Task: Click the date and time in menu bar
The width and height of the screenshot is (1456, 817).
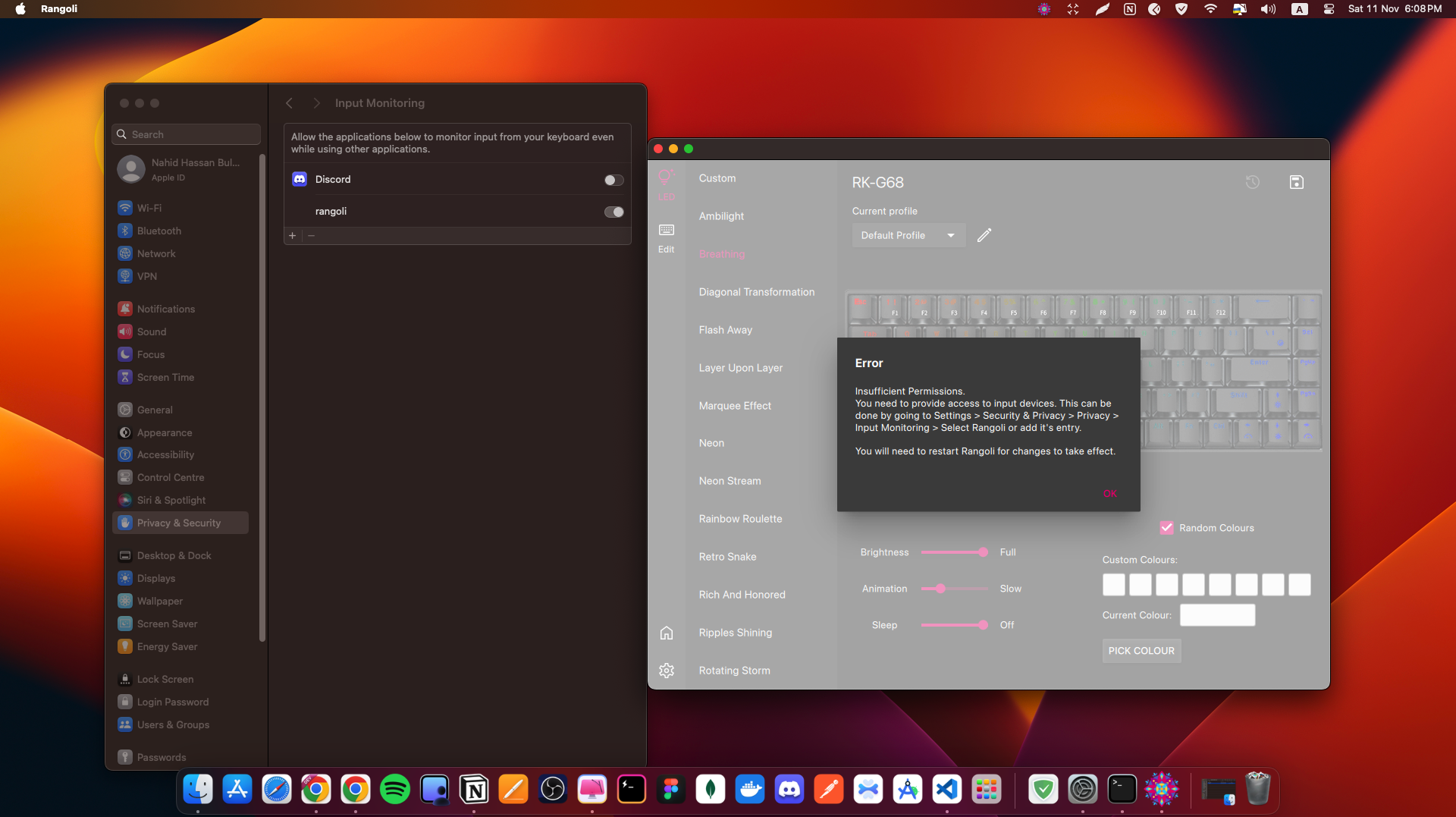Action: pos(1395,9)
